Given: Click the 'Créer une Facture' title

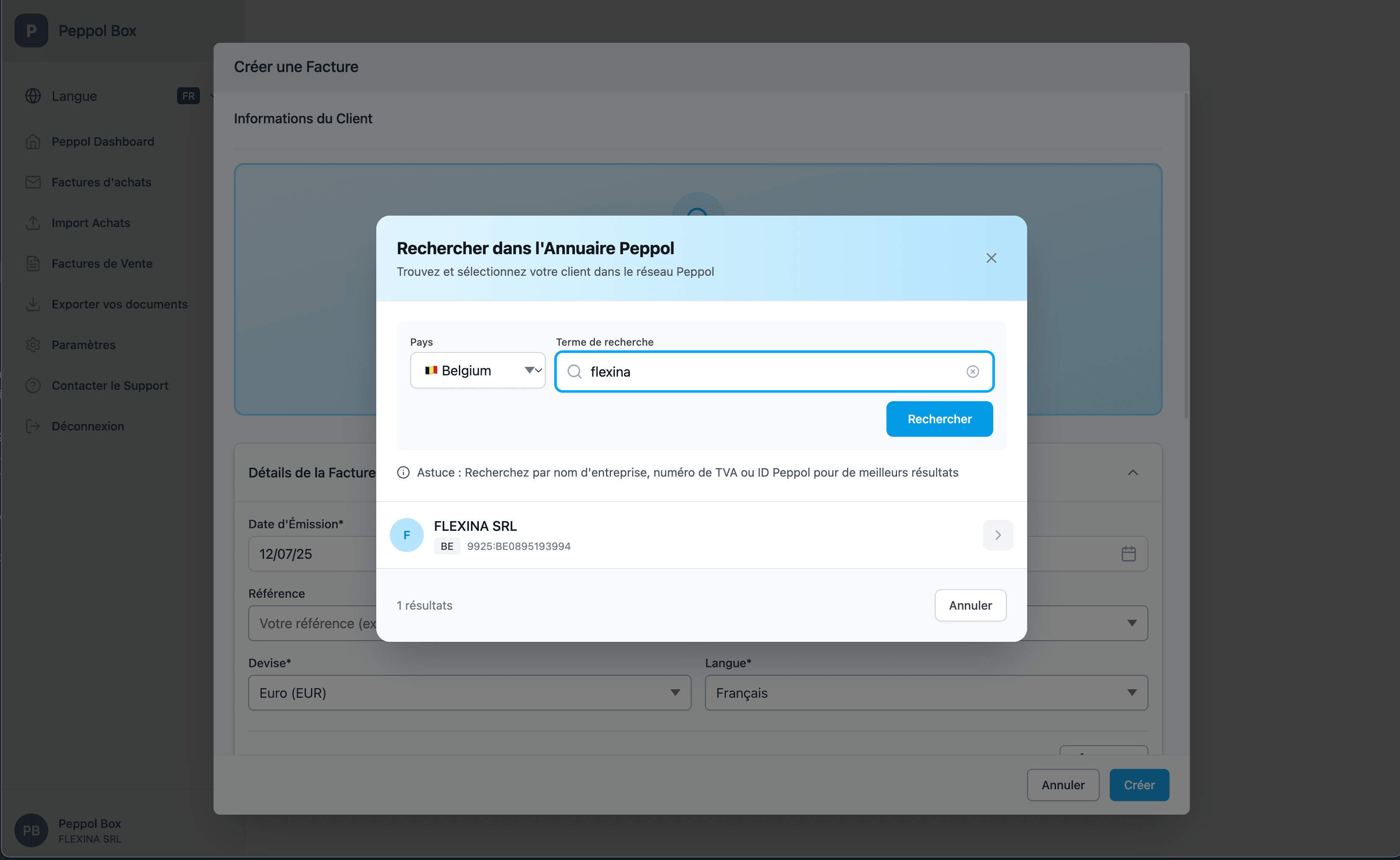Looking at the screenshot, I should pos(296,67).
